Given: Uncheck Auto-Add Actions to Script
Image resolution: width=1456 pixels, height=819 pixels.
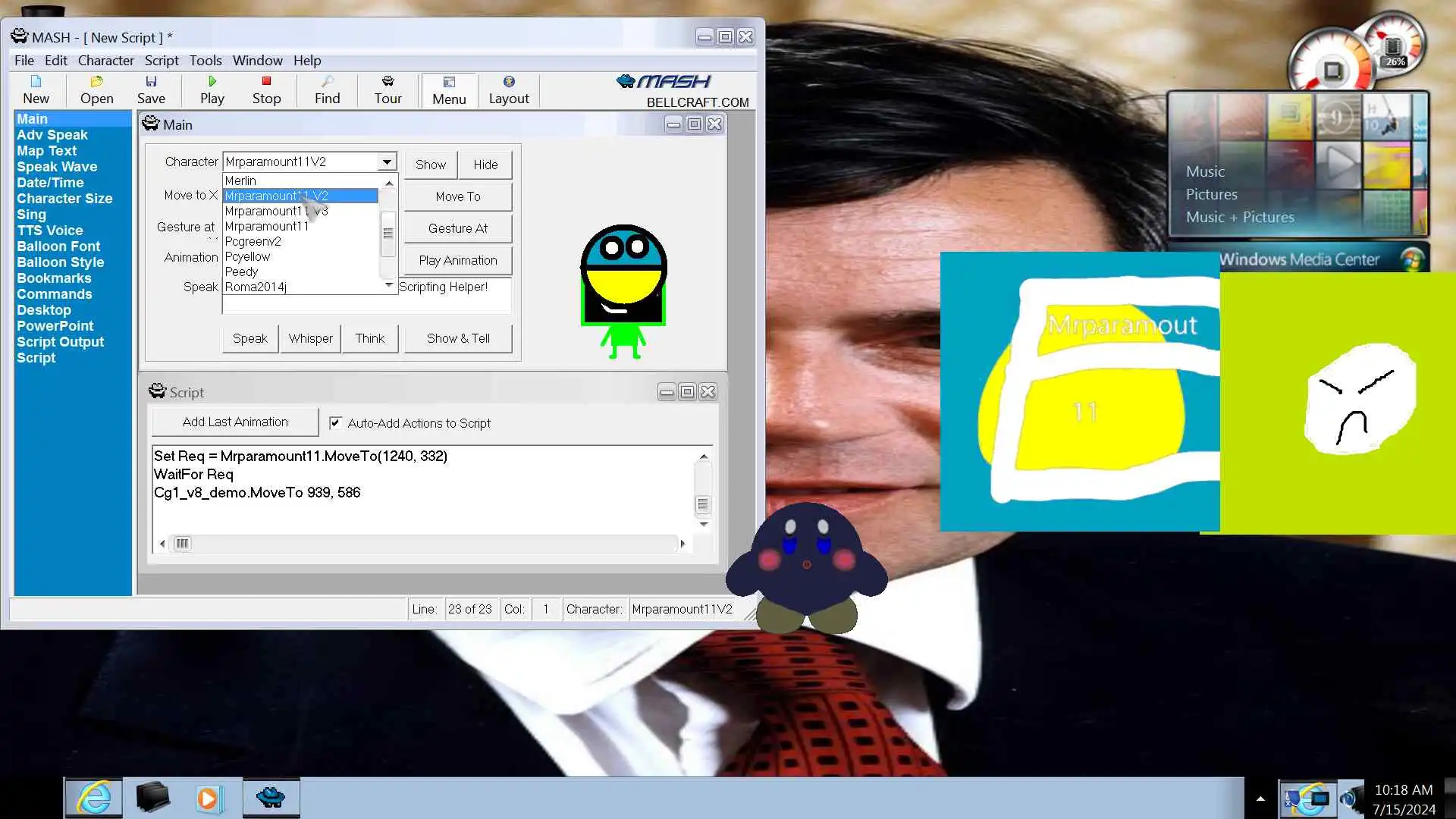Looking at the screenshot, I should click(335, 423).
